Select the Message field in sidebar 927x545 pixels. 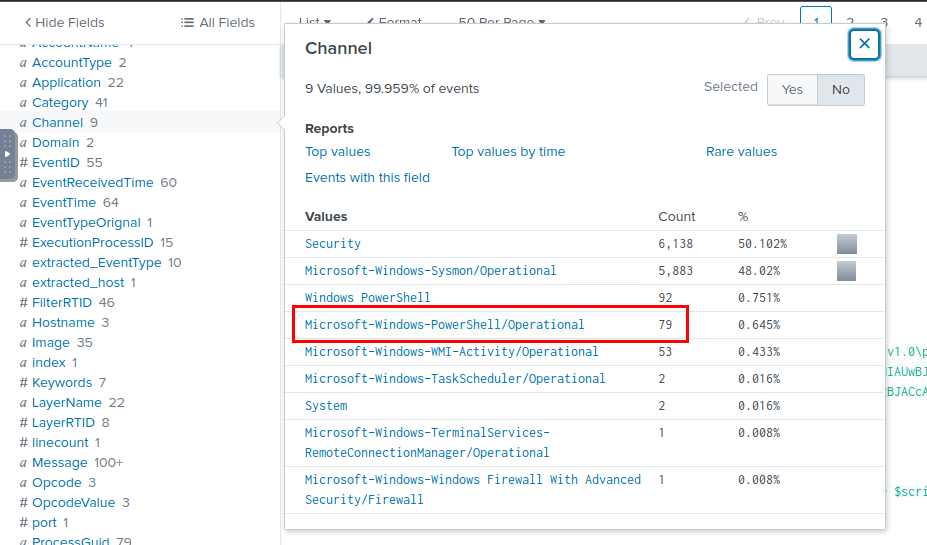coord(60,463)
